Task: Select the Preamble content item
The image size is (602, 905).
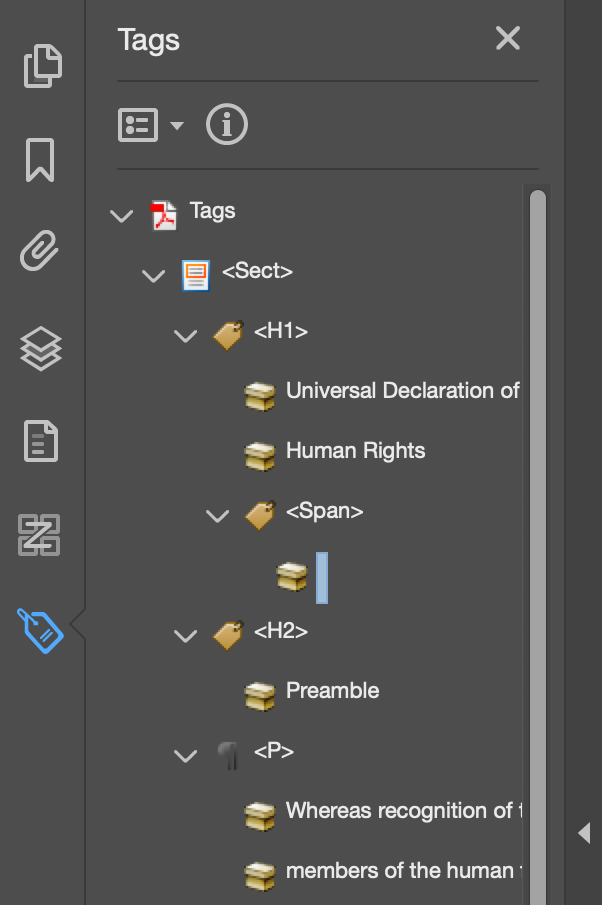Action: point(332,691)
